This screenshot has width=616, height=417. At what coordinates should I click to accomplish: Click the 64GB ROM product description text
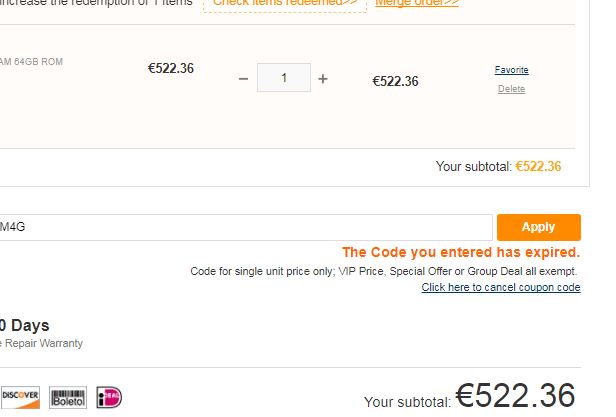[31, 62]
